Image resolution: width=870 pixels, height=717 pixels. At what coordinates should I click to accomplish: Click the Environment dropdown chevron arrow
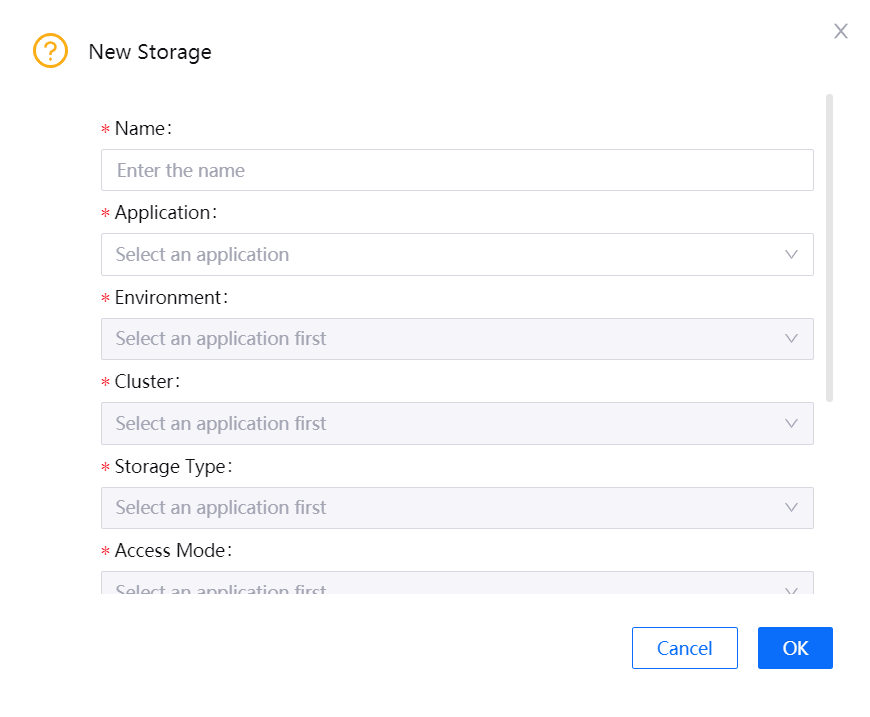[x=791, y=338]
